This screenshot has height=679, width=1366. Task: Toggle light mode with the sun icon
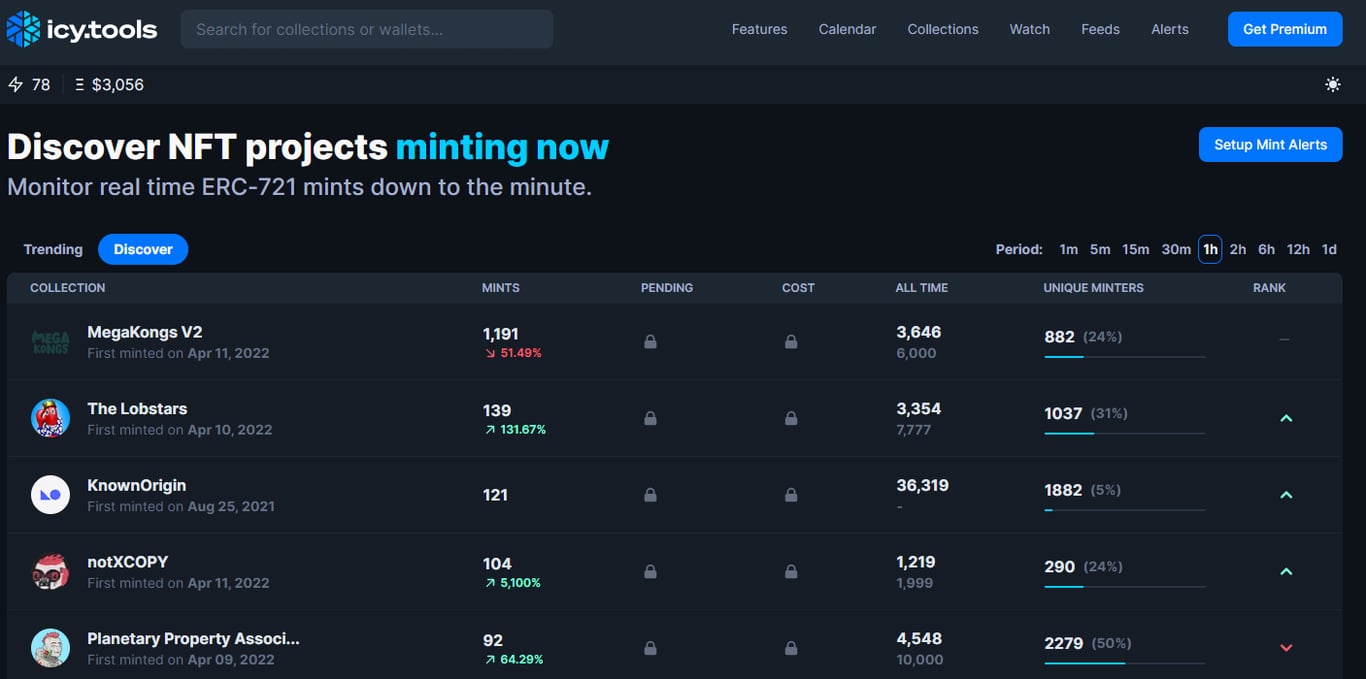click(x=1332, y=85)
